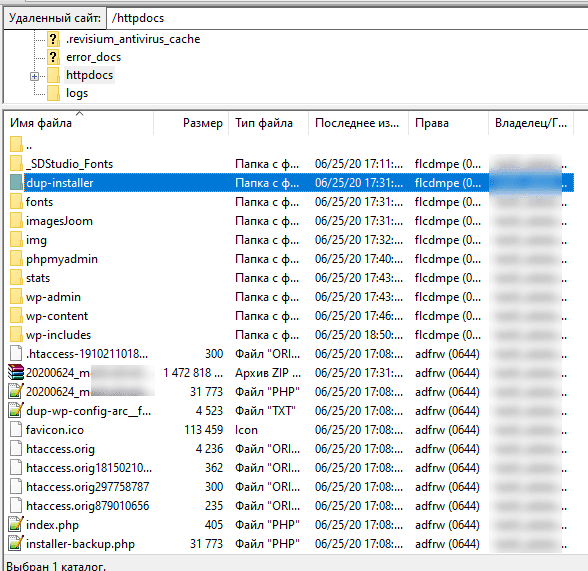
Task: Select the error_docs question-mark folder icon
Action: [x=53, y=57]
